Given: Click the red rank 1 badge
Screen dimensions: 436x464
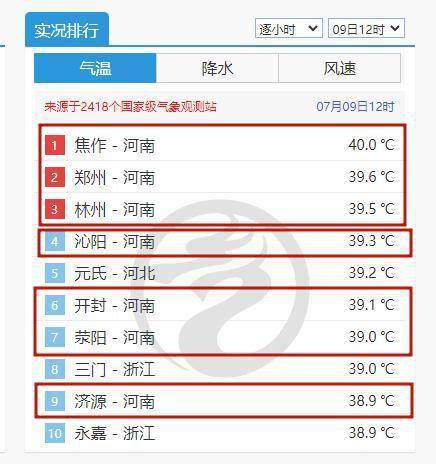Looking at the screenshot, I should coord(55,145).
